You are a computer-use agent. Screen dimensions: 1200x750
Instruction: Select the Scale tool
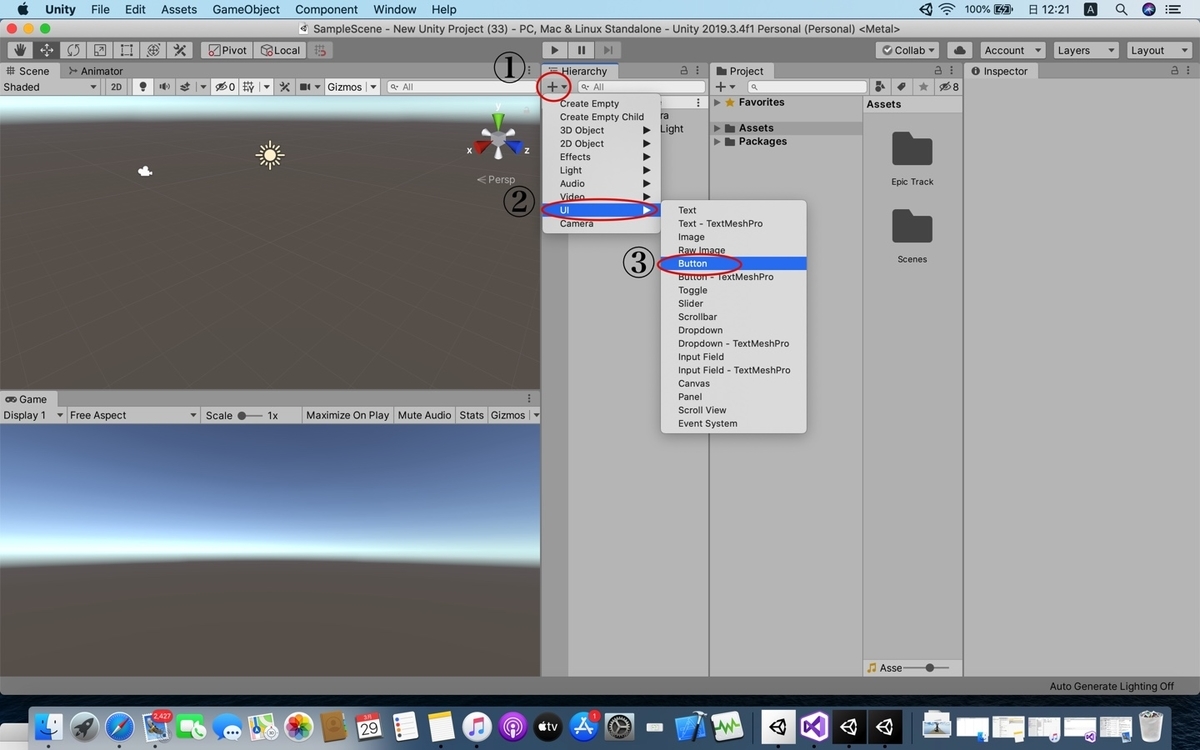tap(100, 50)
